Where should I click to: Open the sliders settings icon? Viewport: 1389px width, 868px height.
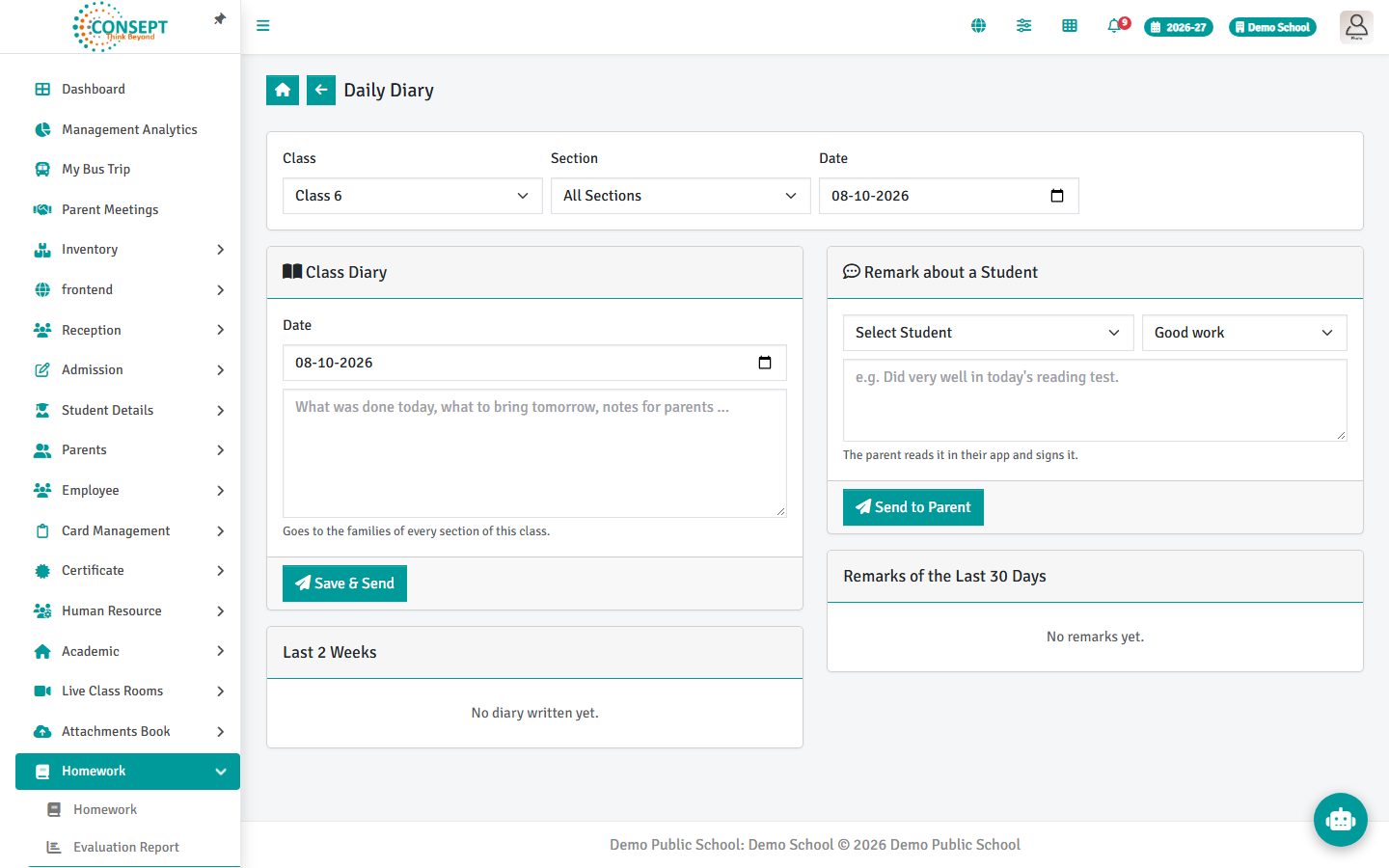coord(1023,26)
